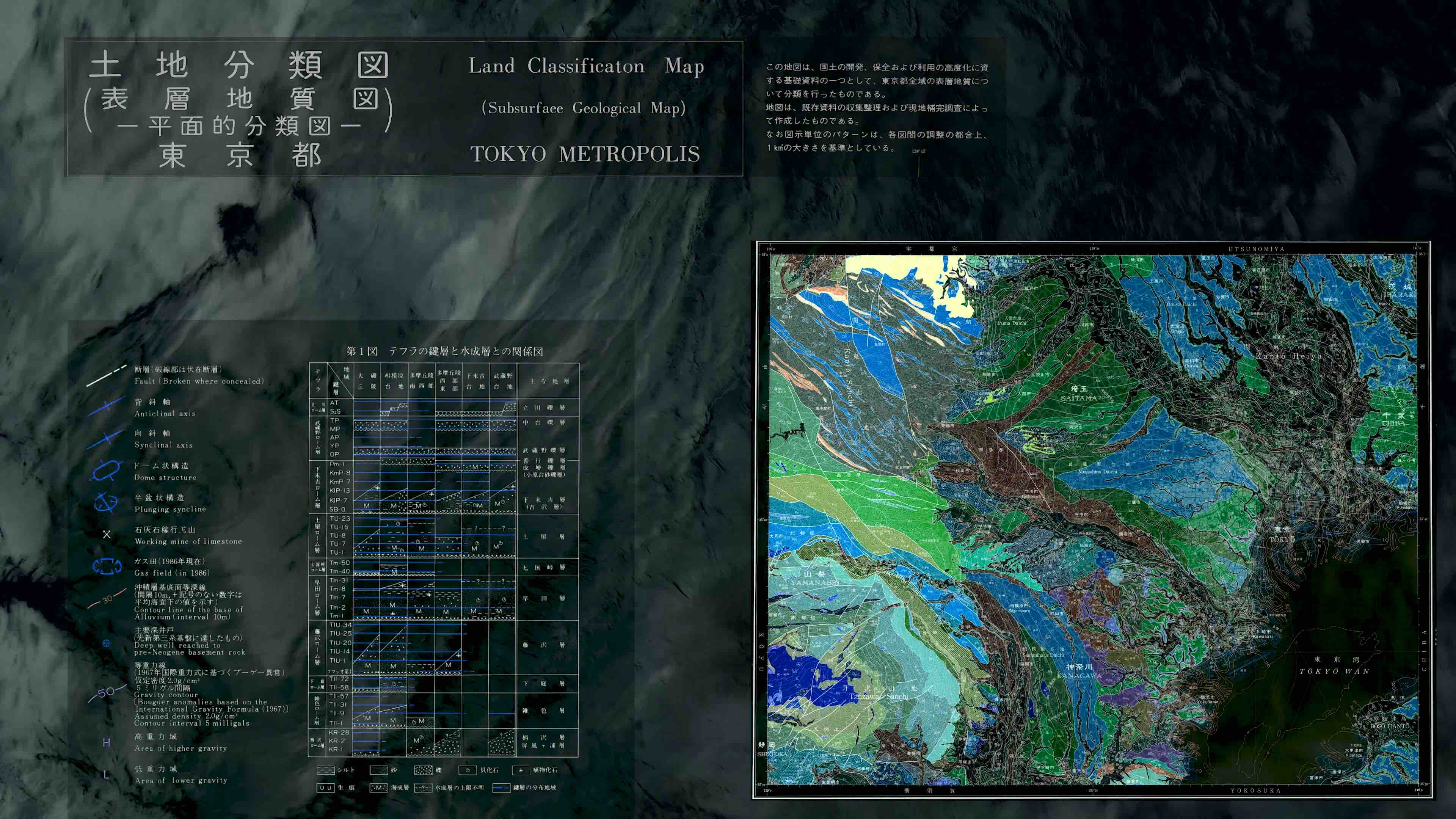Click the H higher gravity marker
Viewport: 1456px width, 819px height.
106,742
